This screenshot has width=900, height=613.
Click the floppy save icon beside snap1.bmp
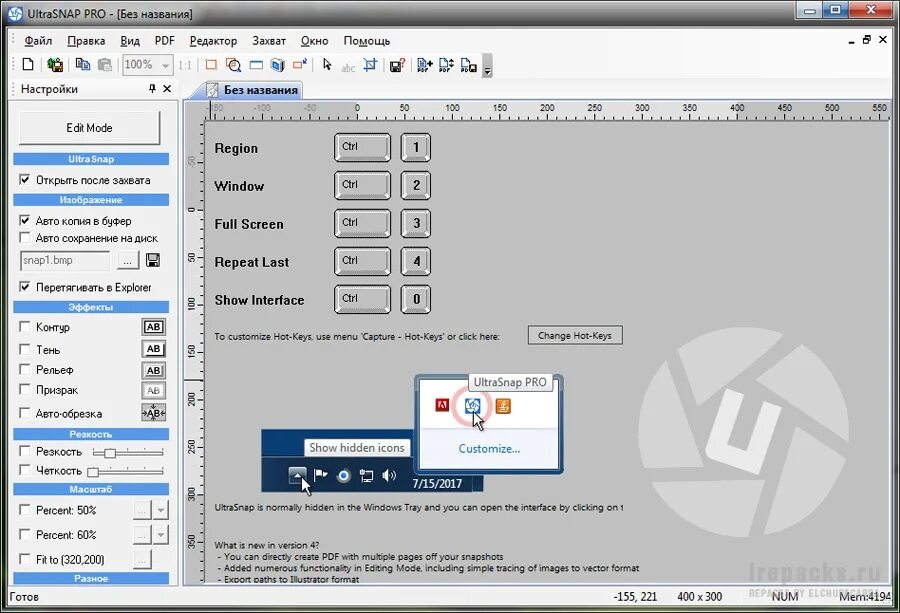[x=153, y=260]
